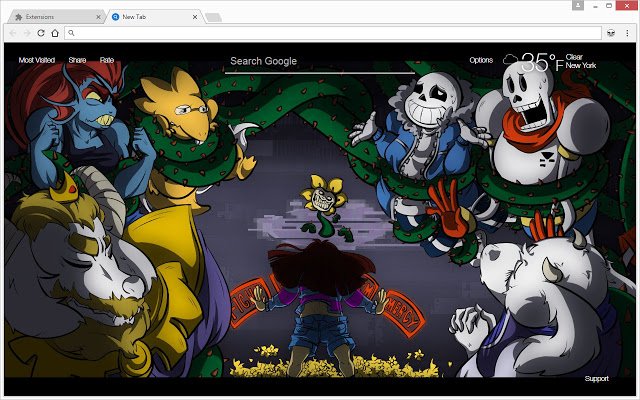The width and height of the screenshot is (640, 400).
Task: Click the 35°F temperature reading
Action: point(542,62)
